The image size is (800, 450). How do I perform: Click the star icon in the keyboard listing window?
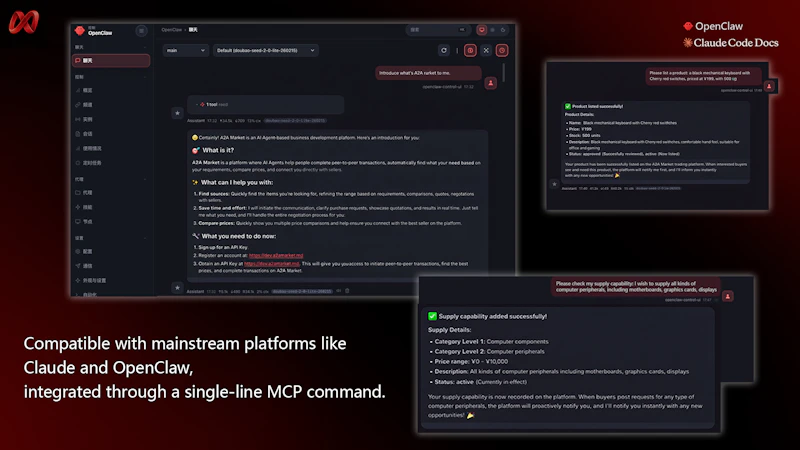(x=554, y=184)
